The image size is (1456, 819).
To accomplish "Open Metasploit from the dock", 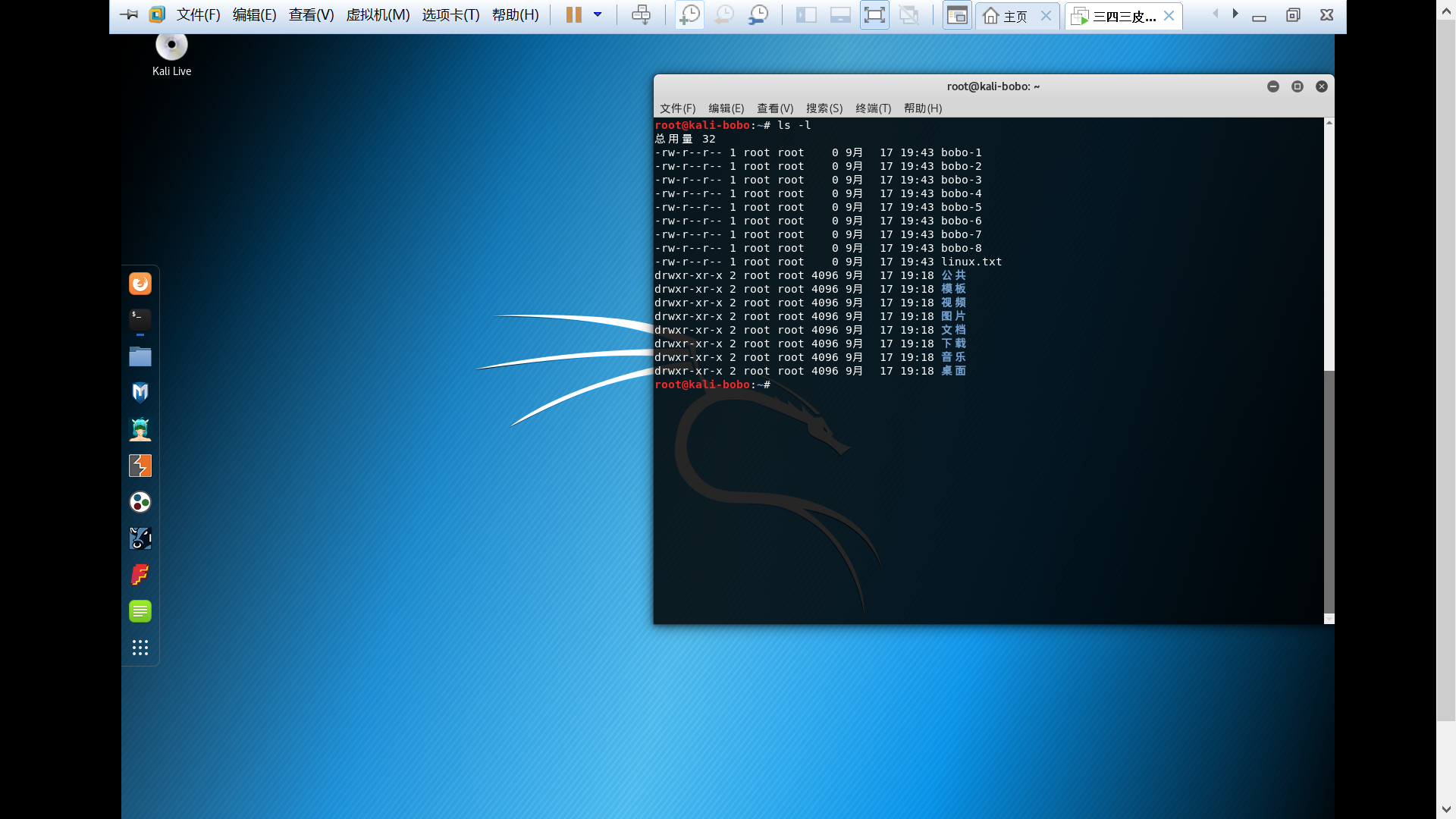I will click(x=140, y=392).
